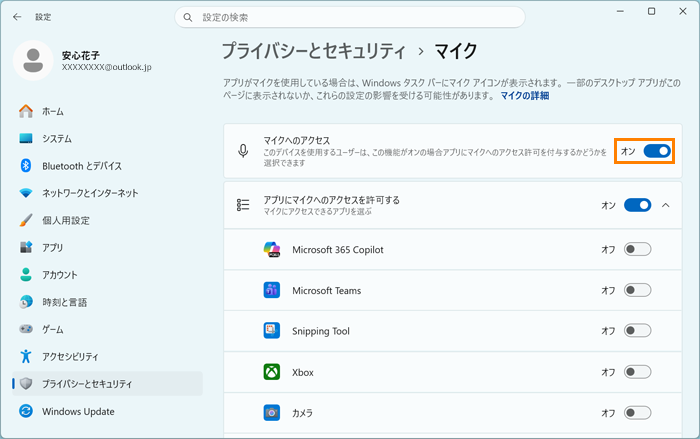Screen dimensions: 700x439
Task: Click the microphone icon for マイクへのアクセス
Action: [243, 151]
